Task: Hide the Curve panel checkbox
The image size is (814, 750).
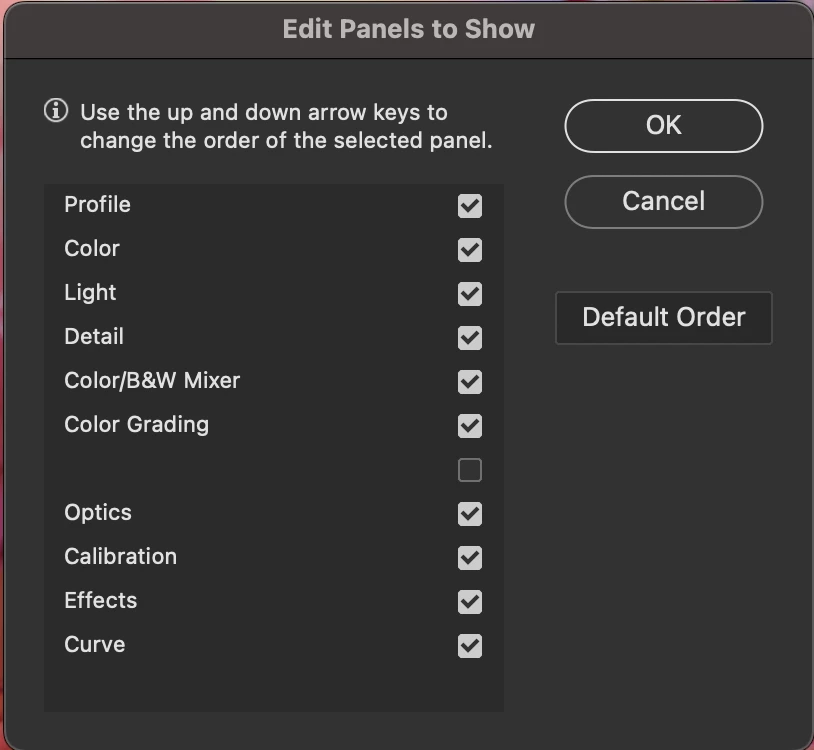Action: [x=469, y=646]
